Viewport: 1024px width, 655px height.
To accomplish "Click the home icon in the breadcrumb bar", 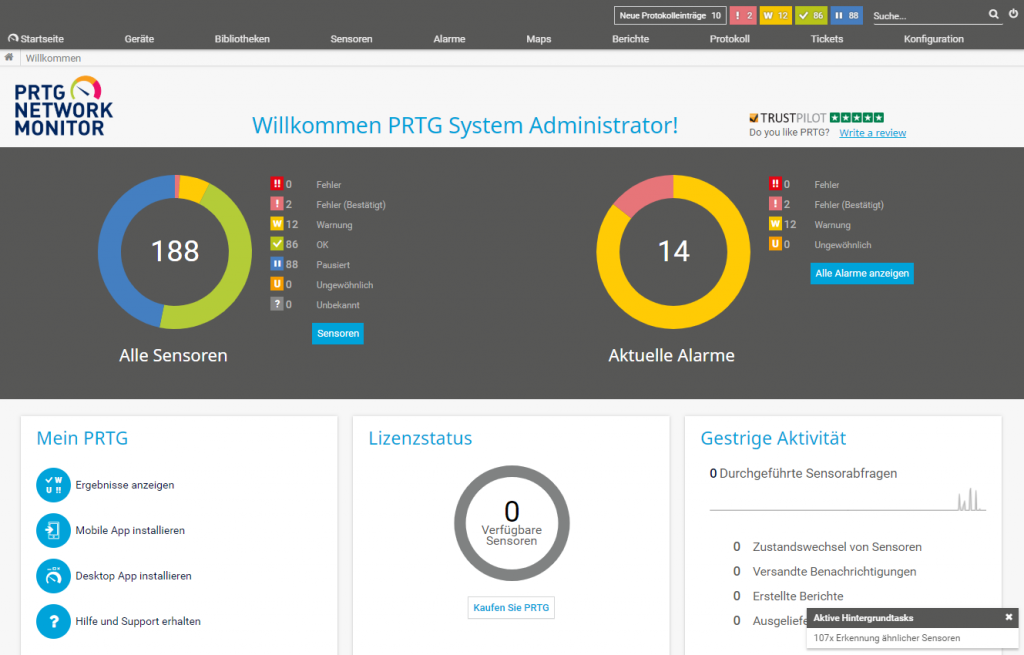I will (x=9, y=58).
